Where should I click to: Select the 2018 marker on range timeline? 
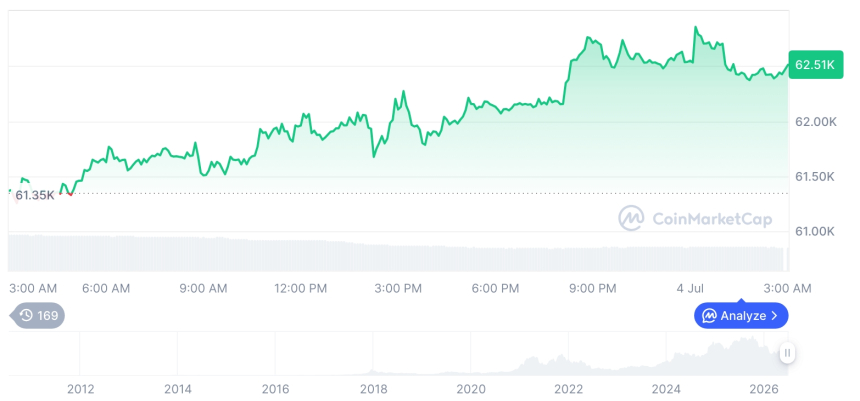coord(373,389)
